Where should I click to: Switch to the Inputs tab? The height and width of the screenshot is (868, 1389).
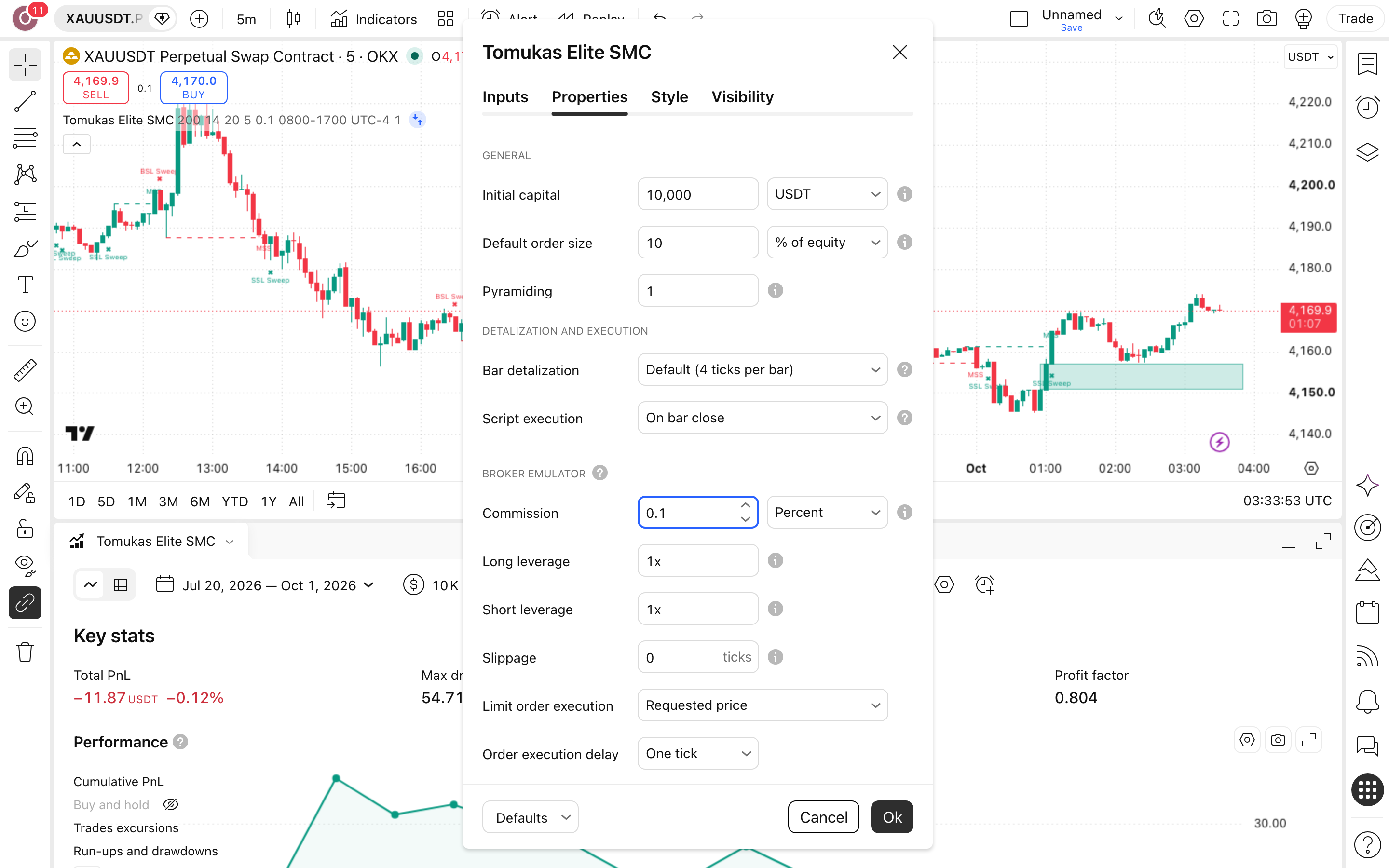tap(505, 96)
